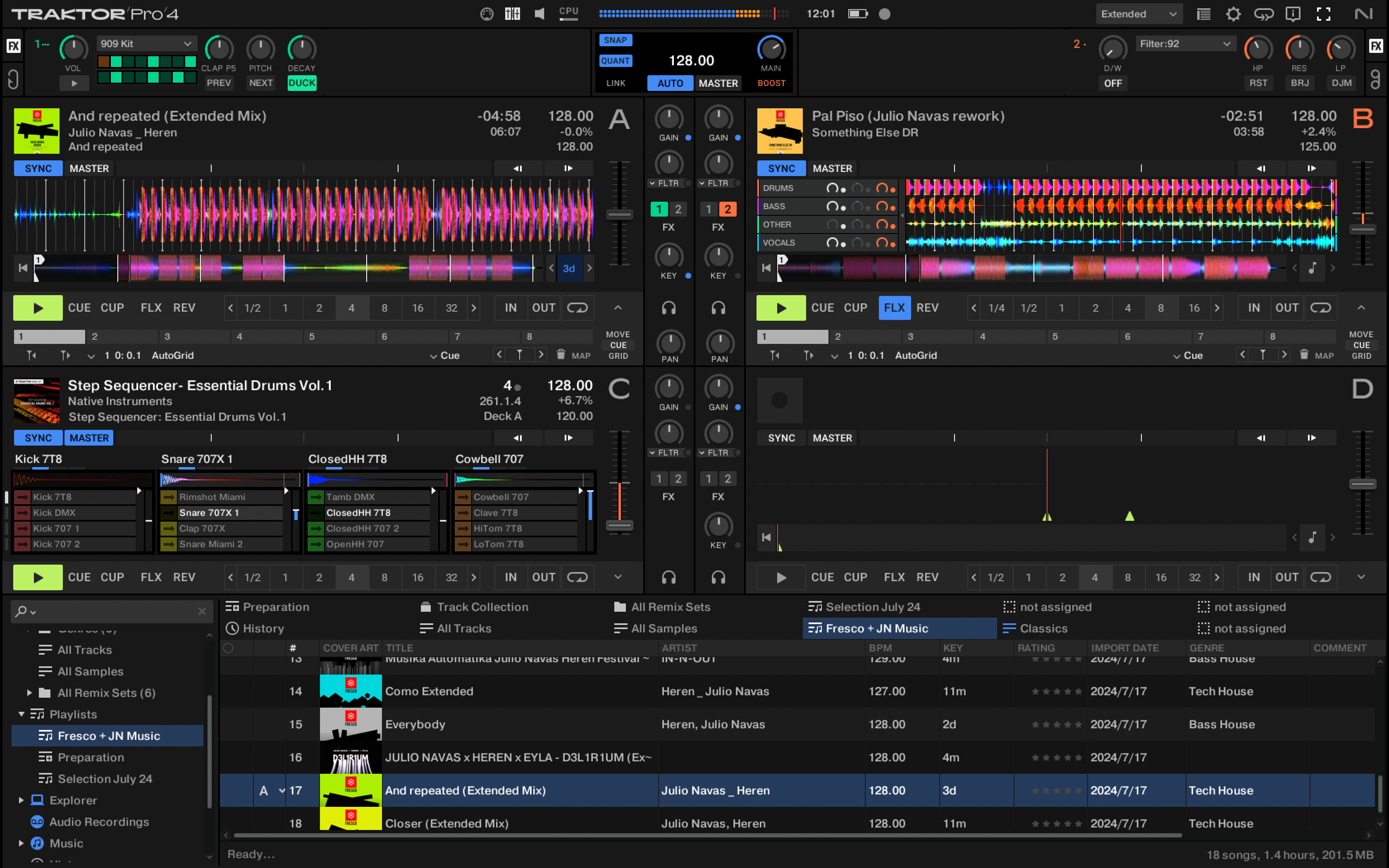
Task: Enable SYNC on deck C
Action: [38, 437]
